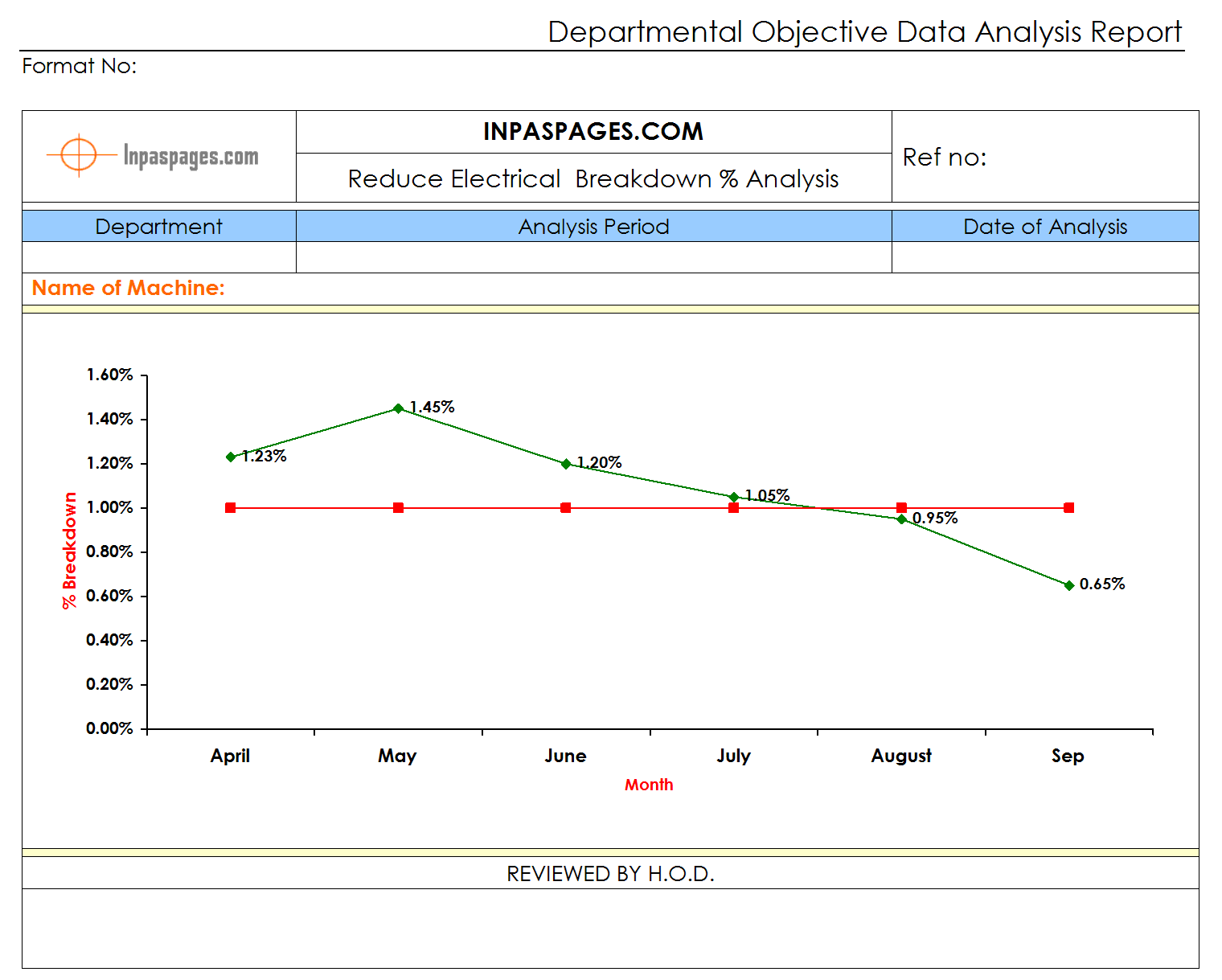The width and height of the screenshot is (1222, 980).
Task: Click the red square marker above April
Action: click(230, 507)
